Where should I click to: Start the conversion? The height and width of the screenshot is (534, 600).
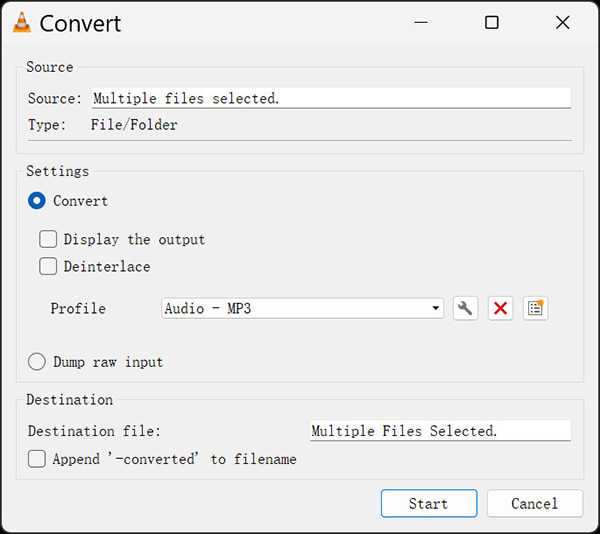[429, 503]
